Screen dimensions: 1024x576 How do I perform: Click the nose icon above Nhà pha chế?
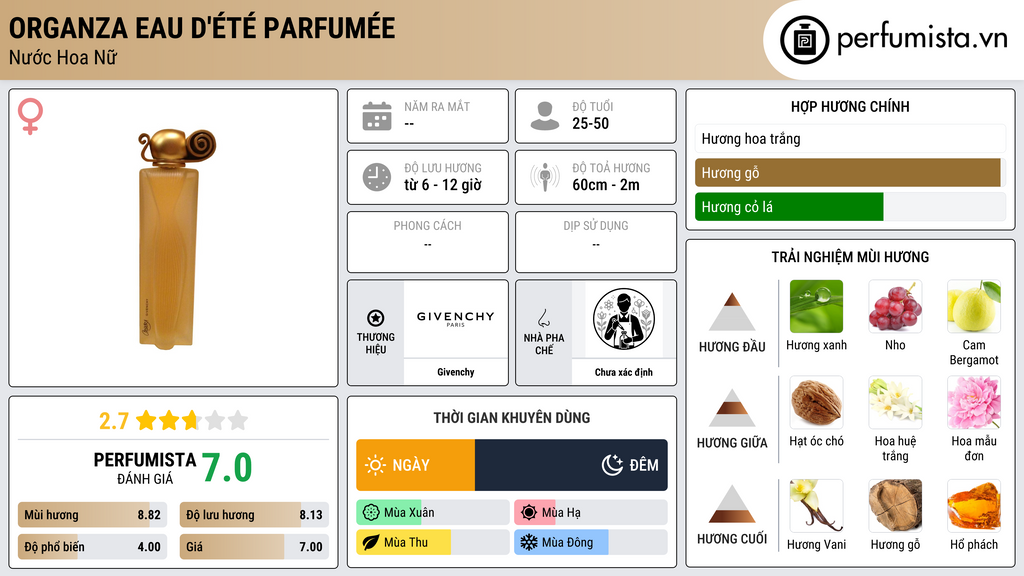click(x=543, y=318)
